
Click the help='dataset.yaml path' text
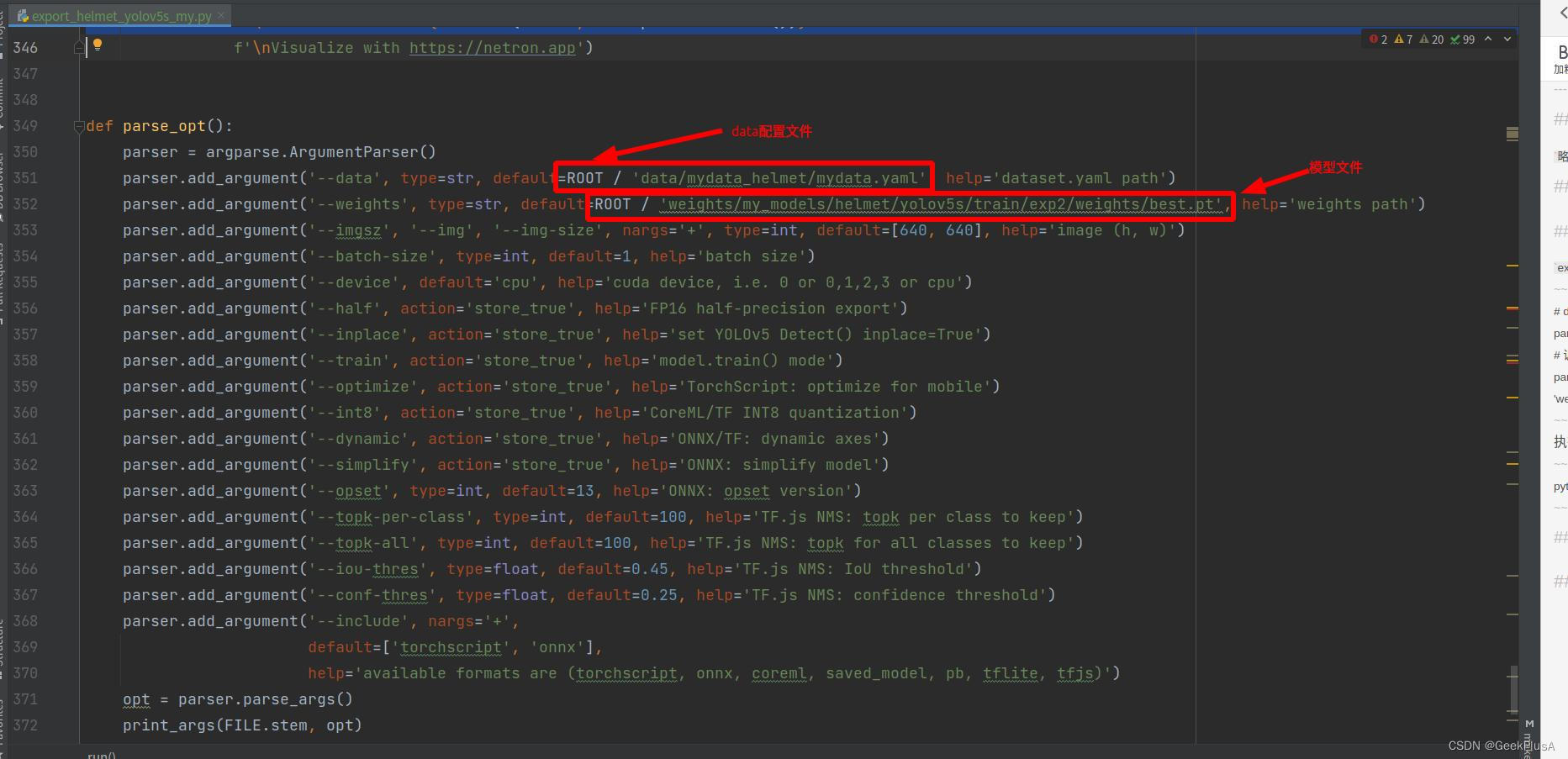[1056, 178]
